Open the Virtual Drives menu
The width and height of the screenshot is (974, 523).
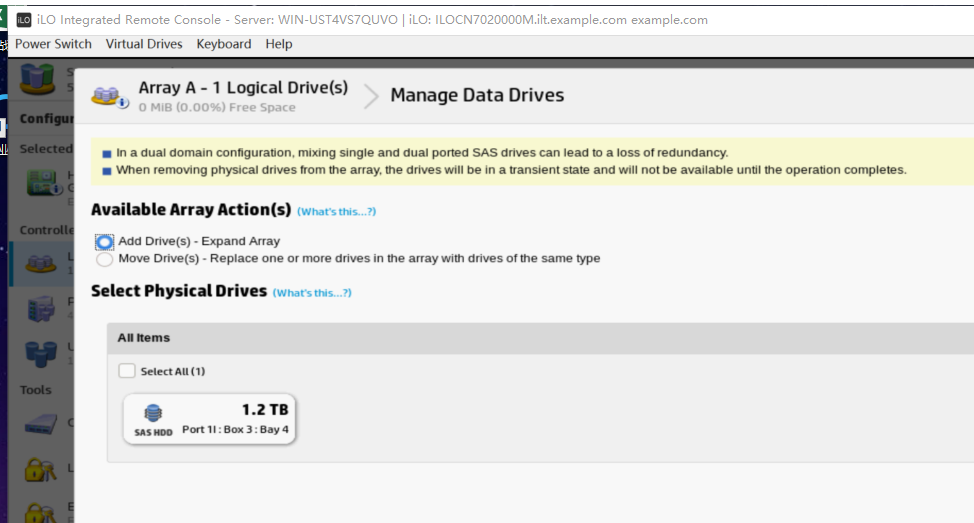(x=144, y=44)
